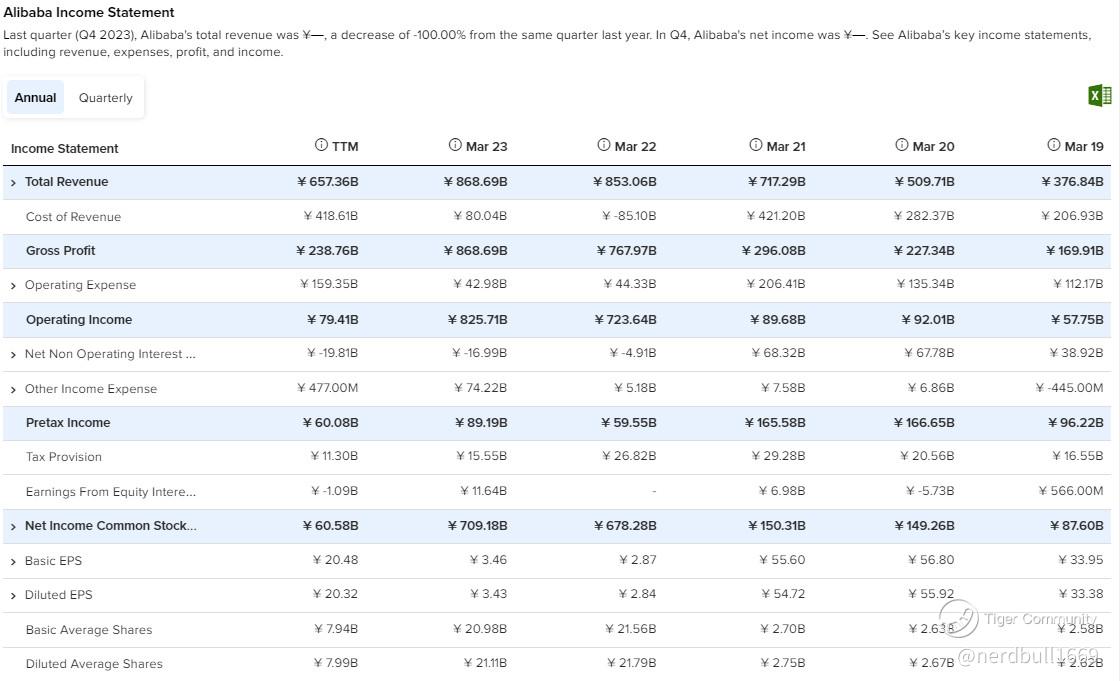Click the info icon beside TTM
The height and width of the screenshot is (681, 1120).
[x=321, y=145]
